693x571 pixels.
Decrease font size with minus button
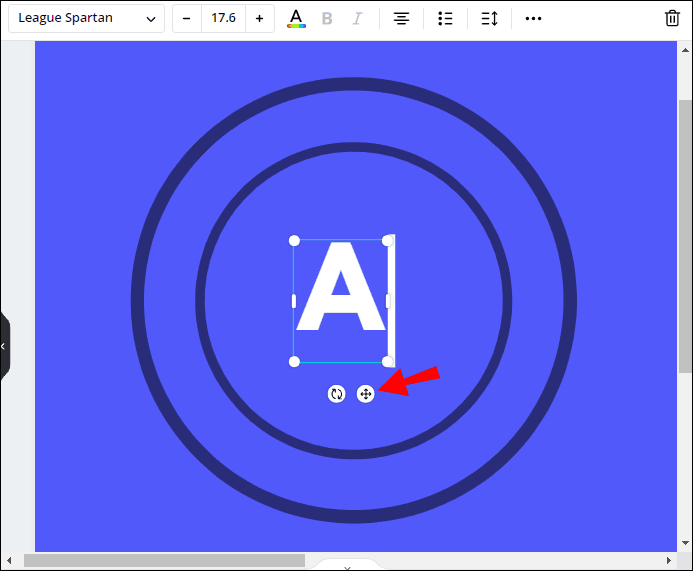coord(187,19)
